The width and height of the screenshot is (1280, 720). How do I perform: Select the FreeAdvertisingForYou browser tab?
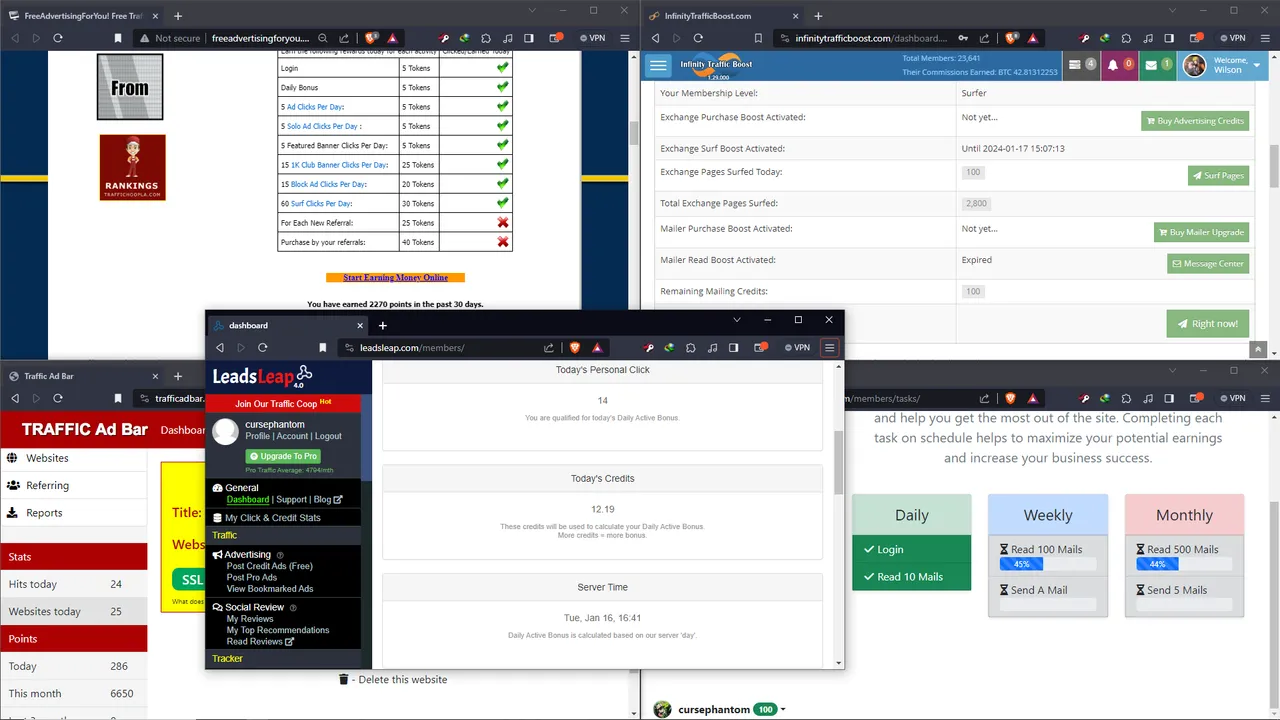(82, 16)
